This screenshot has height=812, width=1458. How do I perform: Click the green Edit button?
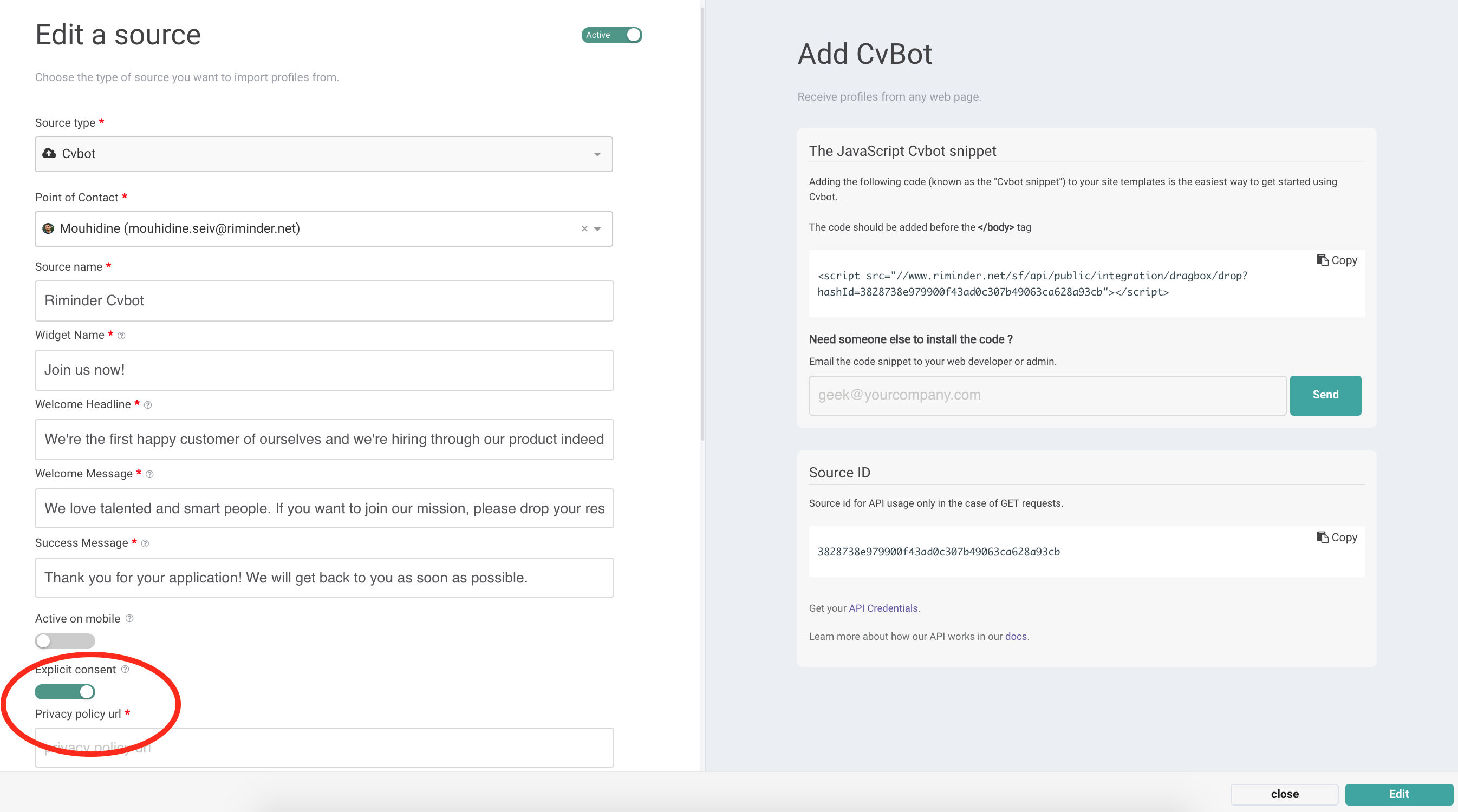pos(1398,794)
